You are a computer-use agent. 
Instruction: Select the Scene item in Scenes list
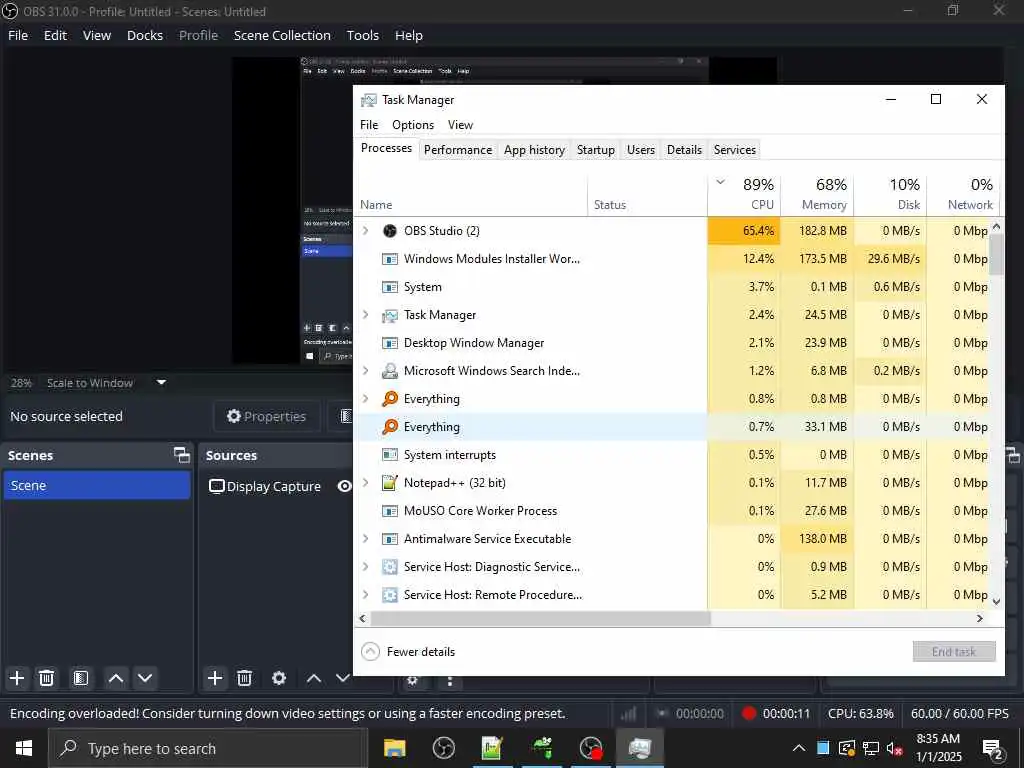[x=97, y=485]
